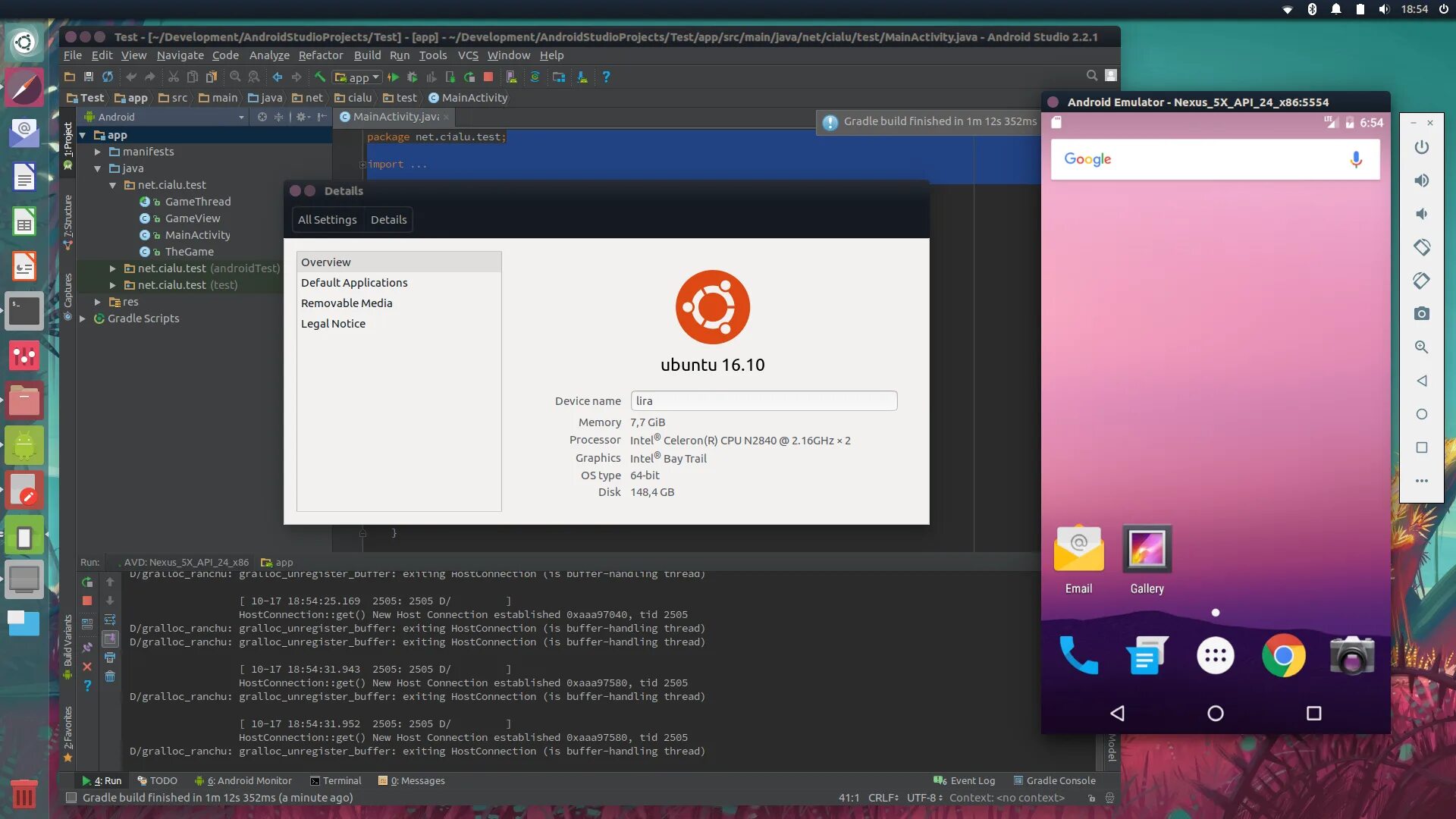Open the Android project view dropdown

pos(165,117)
